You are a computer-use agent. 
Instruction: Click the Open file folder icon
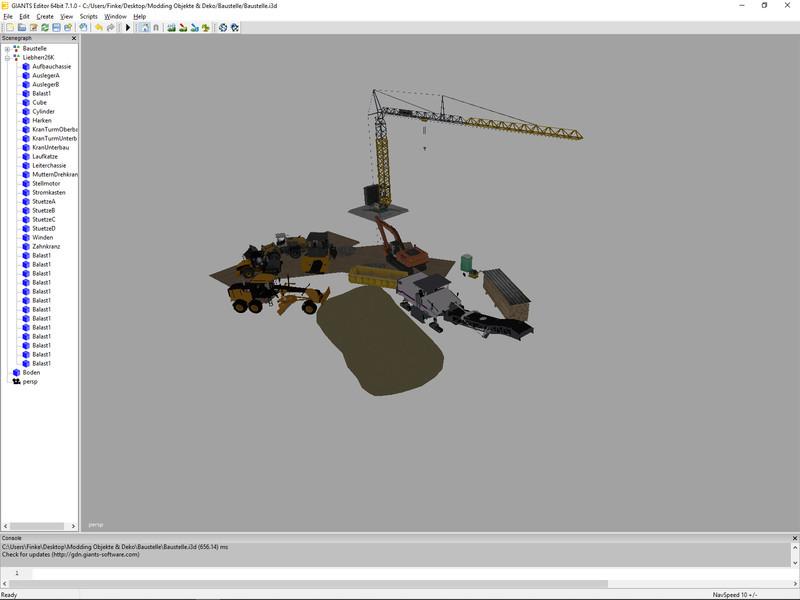point(20,28)
